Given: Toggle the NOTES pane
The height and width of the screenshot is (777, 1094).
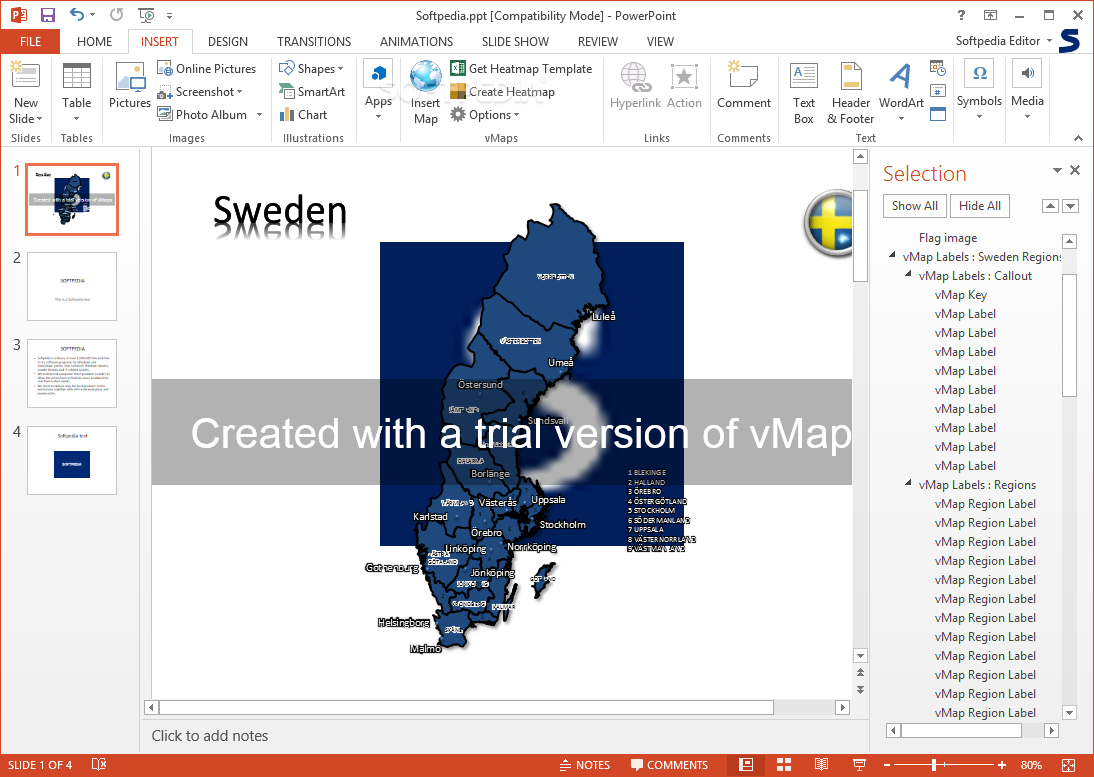Looking at the screenshot, I should click(x=585, y=765).
